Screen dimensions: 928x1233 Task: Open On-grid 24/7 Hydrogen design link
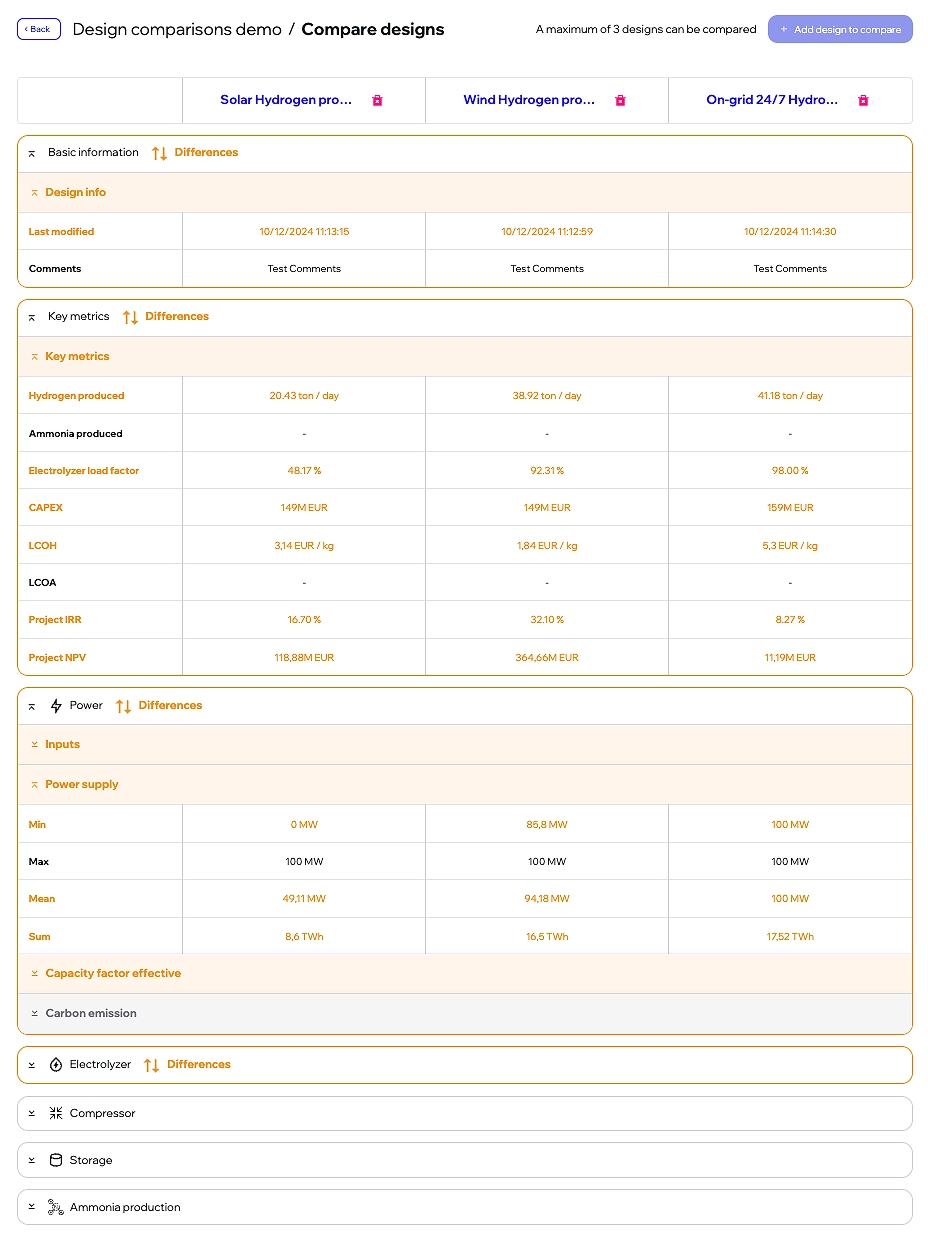pos(772,100)
